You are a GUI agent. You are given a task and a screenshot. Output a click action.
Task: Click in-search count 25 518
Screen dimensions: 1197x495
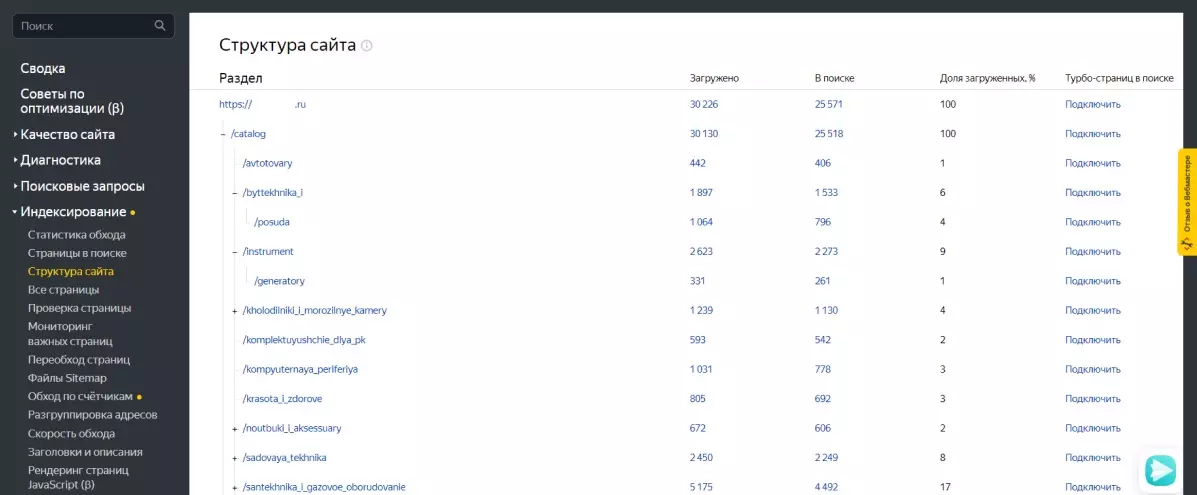(x=828, y=134)
